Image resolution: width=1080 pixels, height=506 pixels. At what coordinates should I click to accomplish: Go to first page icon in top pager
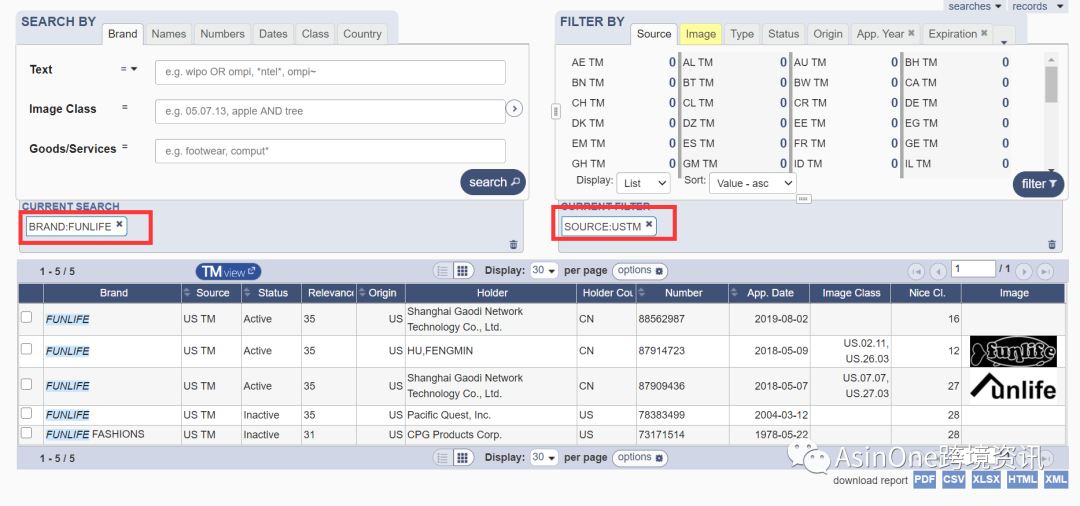(916, 271)
